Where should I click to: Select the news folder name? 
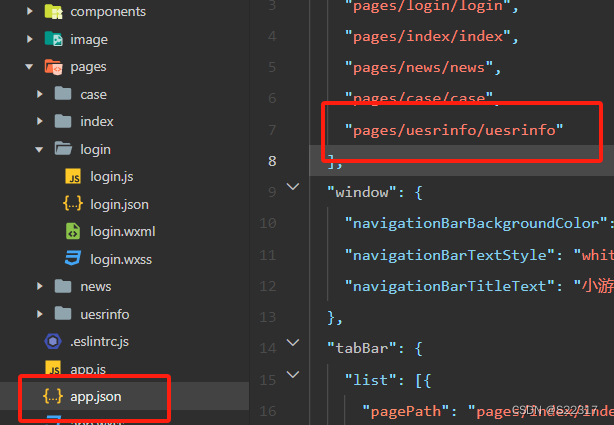coord(96,287)
